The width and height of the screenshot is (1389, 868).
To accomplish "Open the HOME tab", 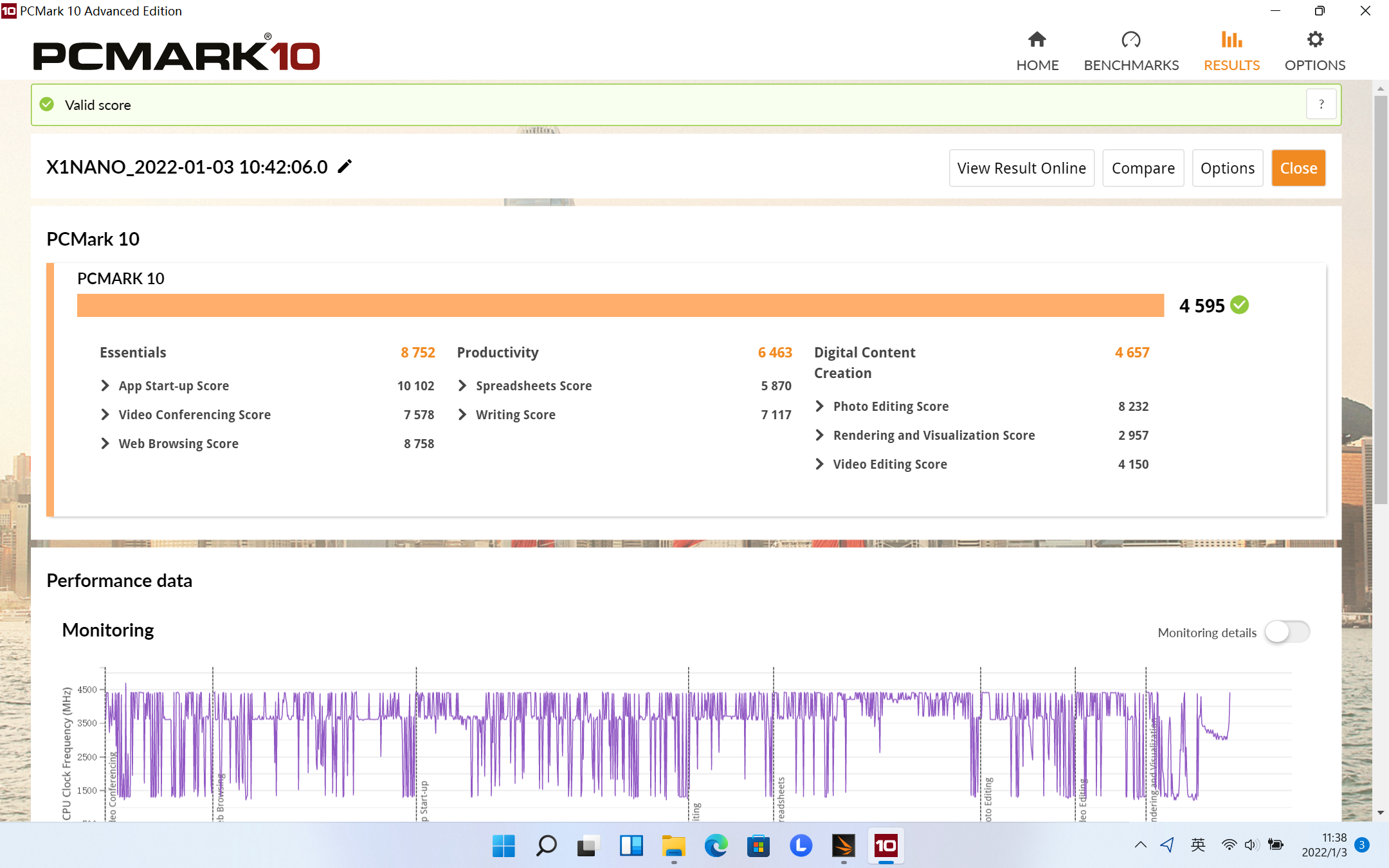I will [x=1037, y=51].
